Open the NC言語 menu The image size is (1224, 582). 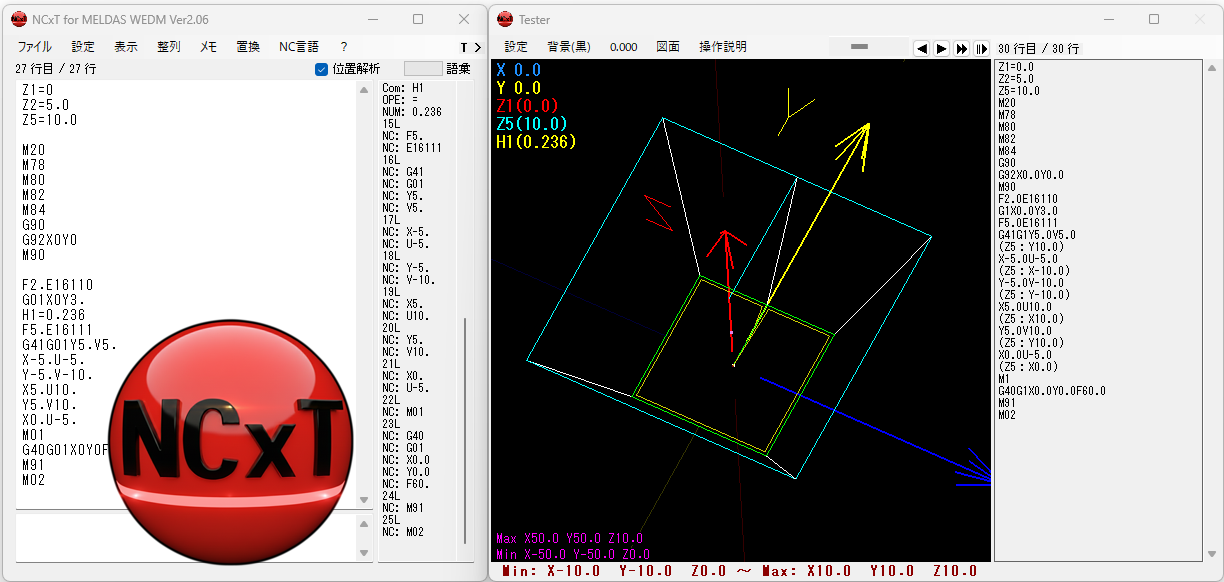(298, 47)
